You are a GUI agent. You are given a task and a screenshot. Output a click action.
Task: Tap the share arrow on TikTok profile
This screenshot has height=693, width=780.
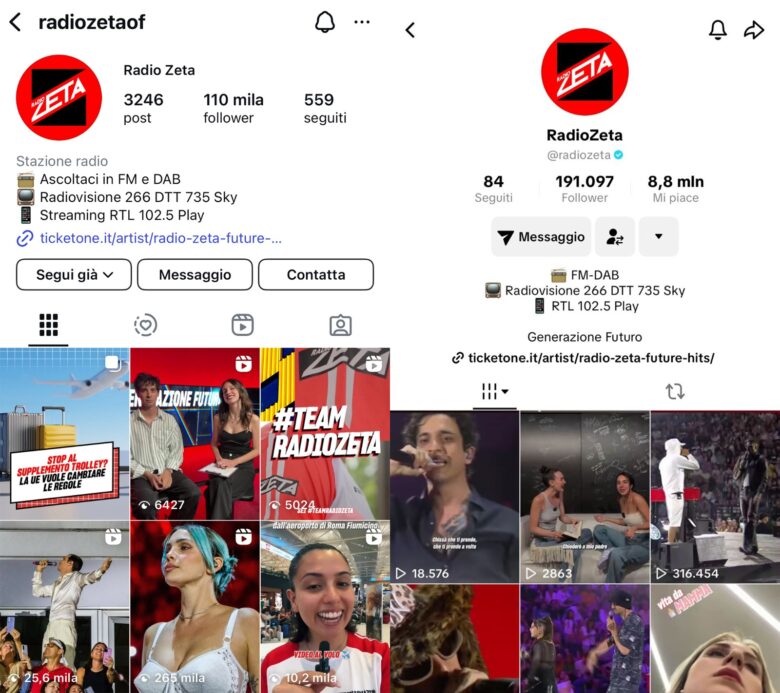[x=754, y=30]
